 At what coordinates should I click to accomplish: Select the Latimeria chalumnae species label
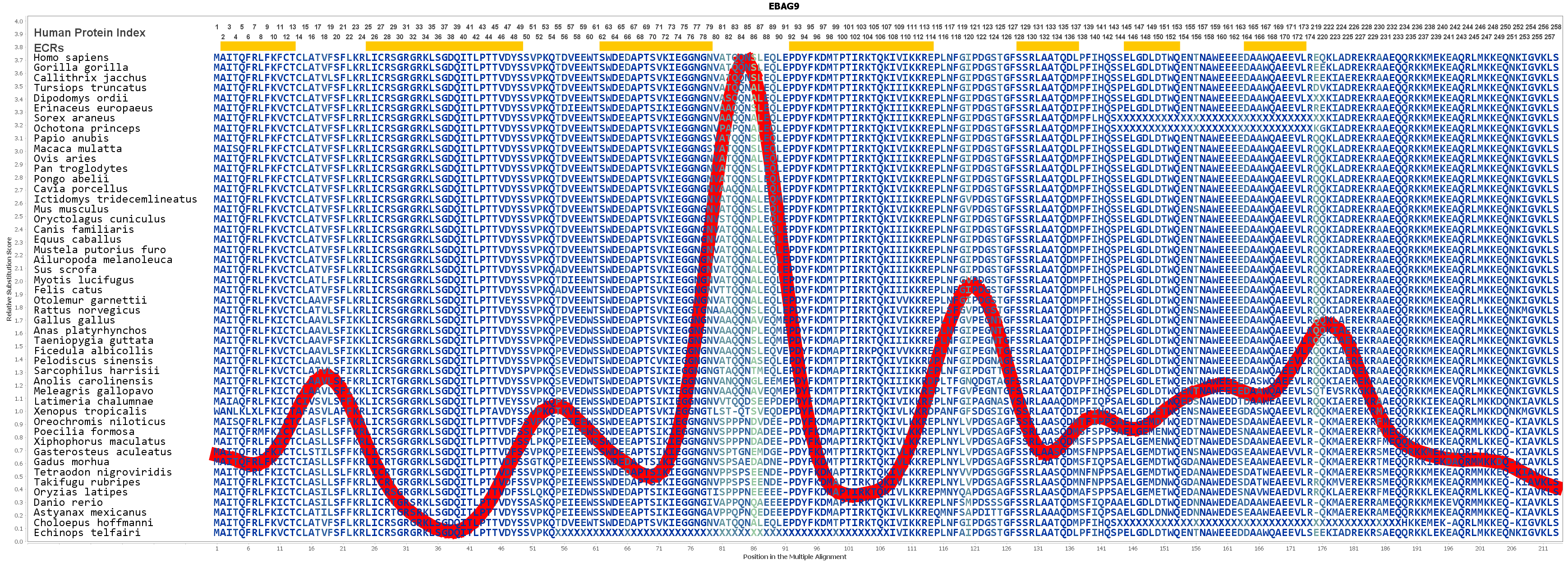(x=94, y=402)
